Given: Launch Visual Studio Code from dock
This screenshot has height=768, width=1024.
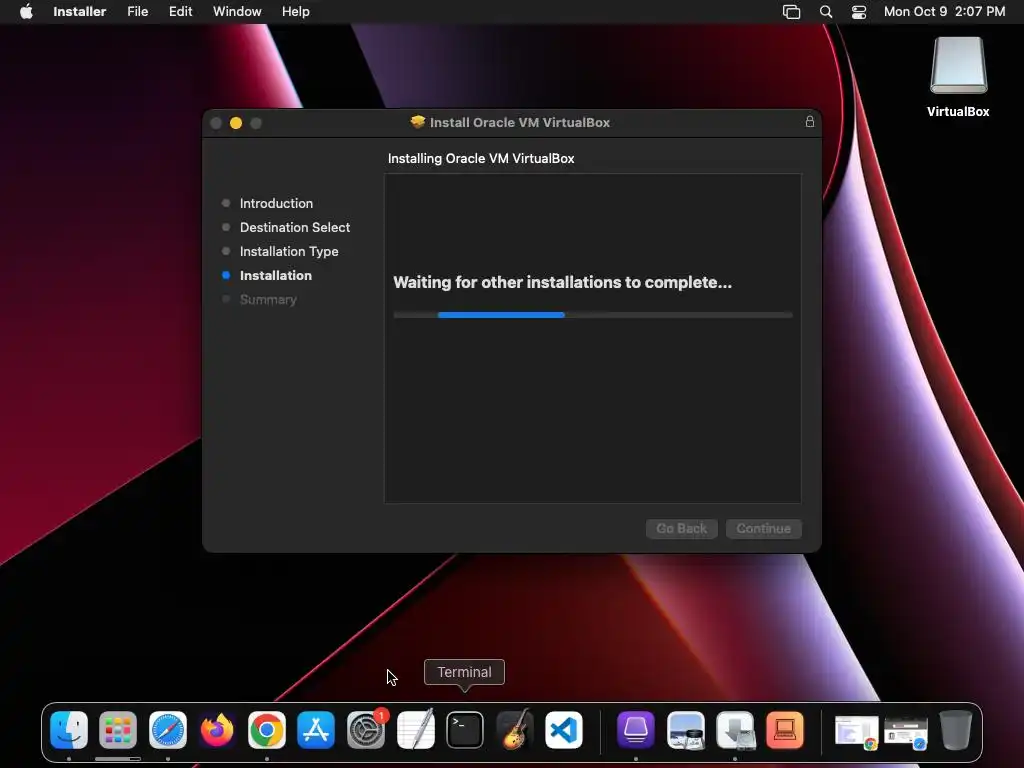Looking at the screenshot, I should 564,730.
